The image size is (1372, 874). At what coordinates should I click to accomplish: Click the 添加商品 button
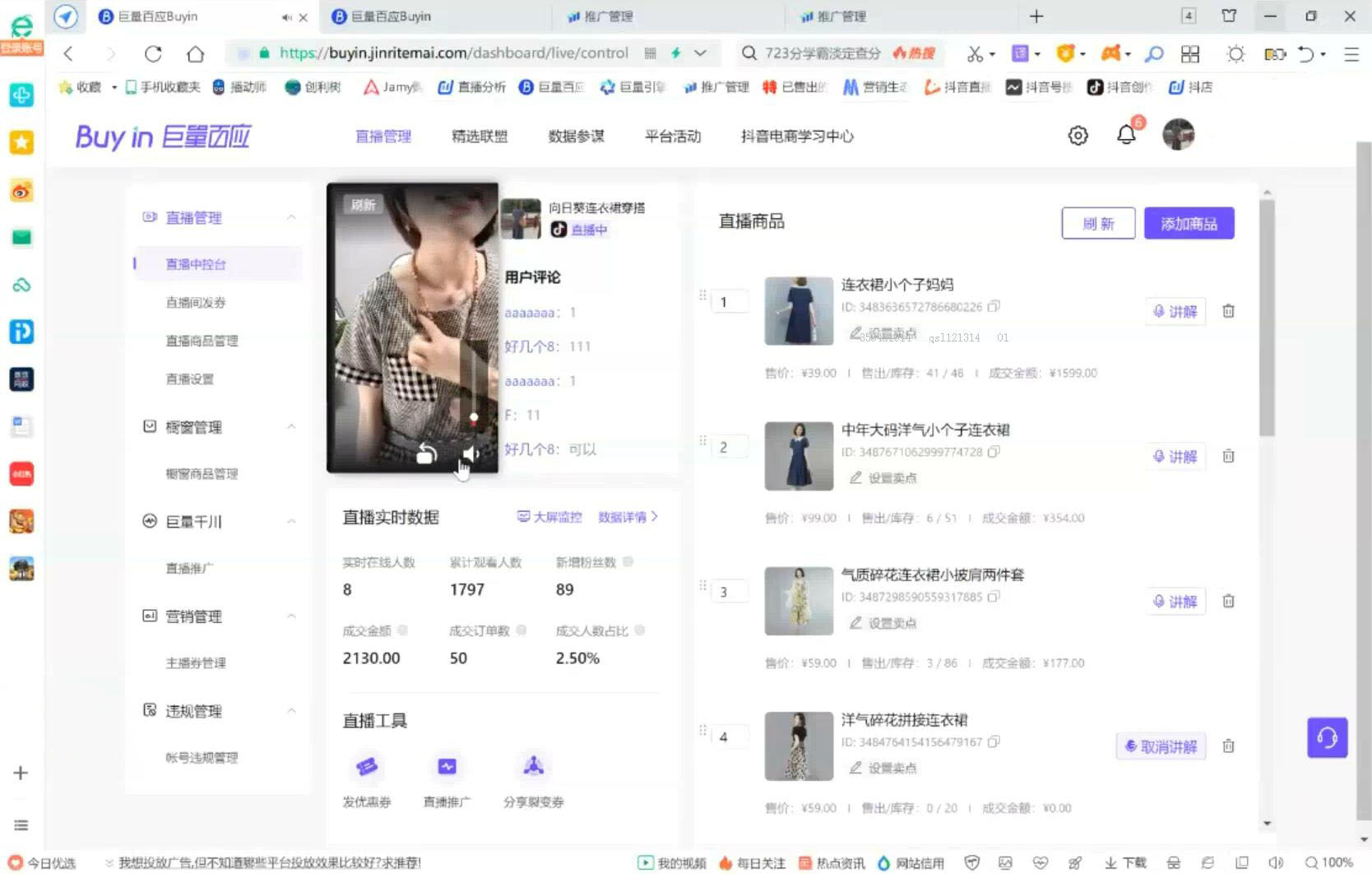click(x=1189, y=223)
